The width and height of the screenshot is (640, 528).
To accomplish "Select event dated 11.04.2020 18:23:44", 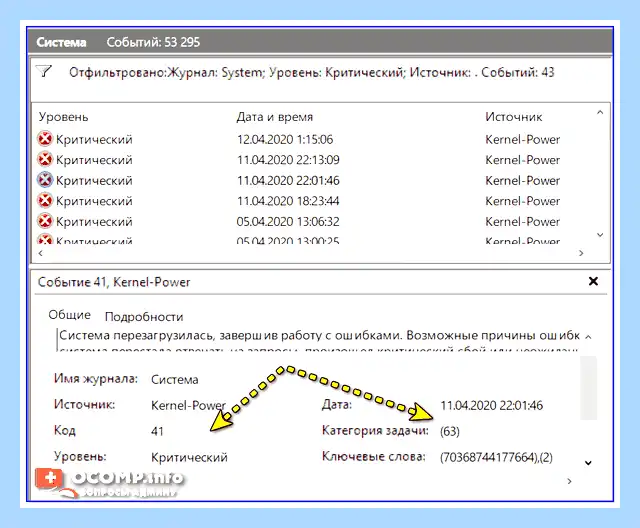I will [288, 201].
